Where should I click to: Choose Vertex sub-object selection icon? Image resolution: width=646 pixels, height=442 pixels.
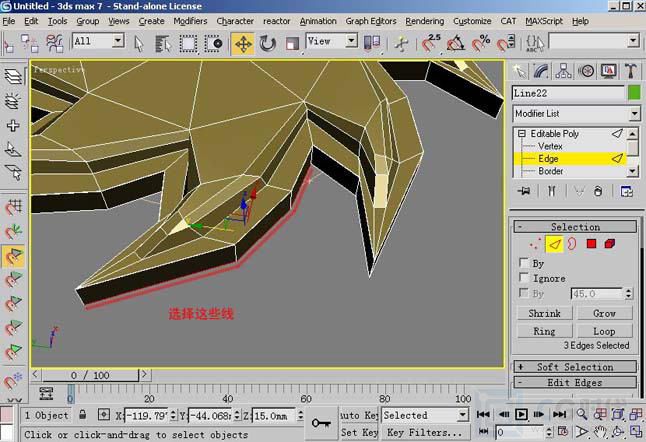[x=534, y=243]
